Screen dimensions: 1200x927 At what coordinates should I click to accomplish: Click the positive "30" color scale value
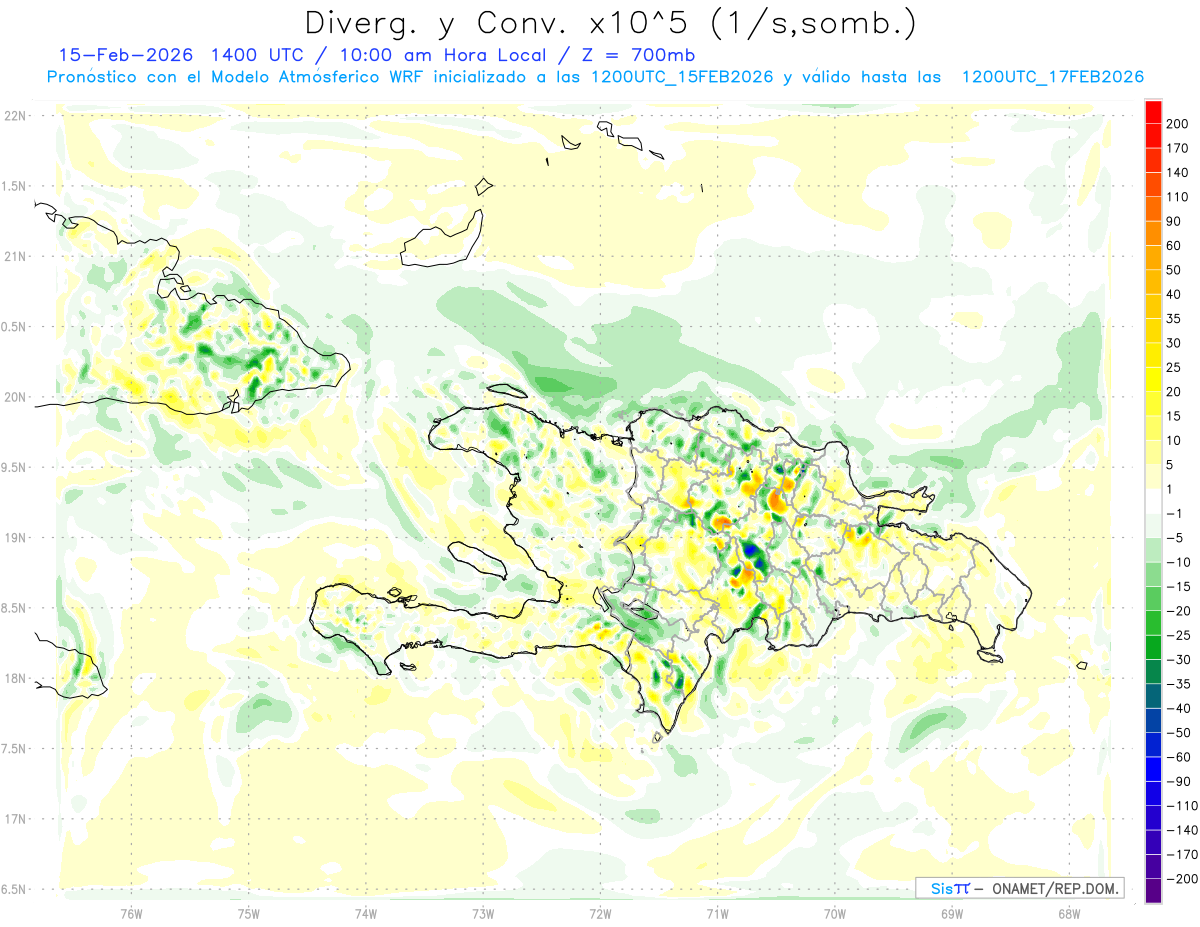point(1175,343)
